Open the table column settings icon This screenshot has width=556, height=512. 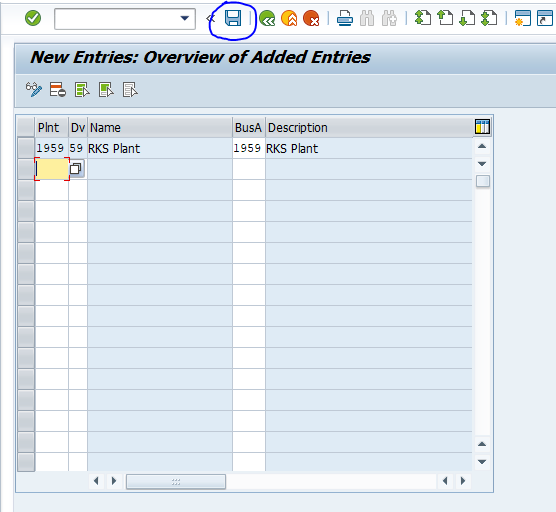[x=482, y=127]
